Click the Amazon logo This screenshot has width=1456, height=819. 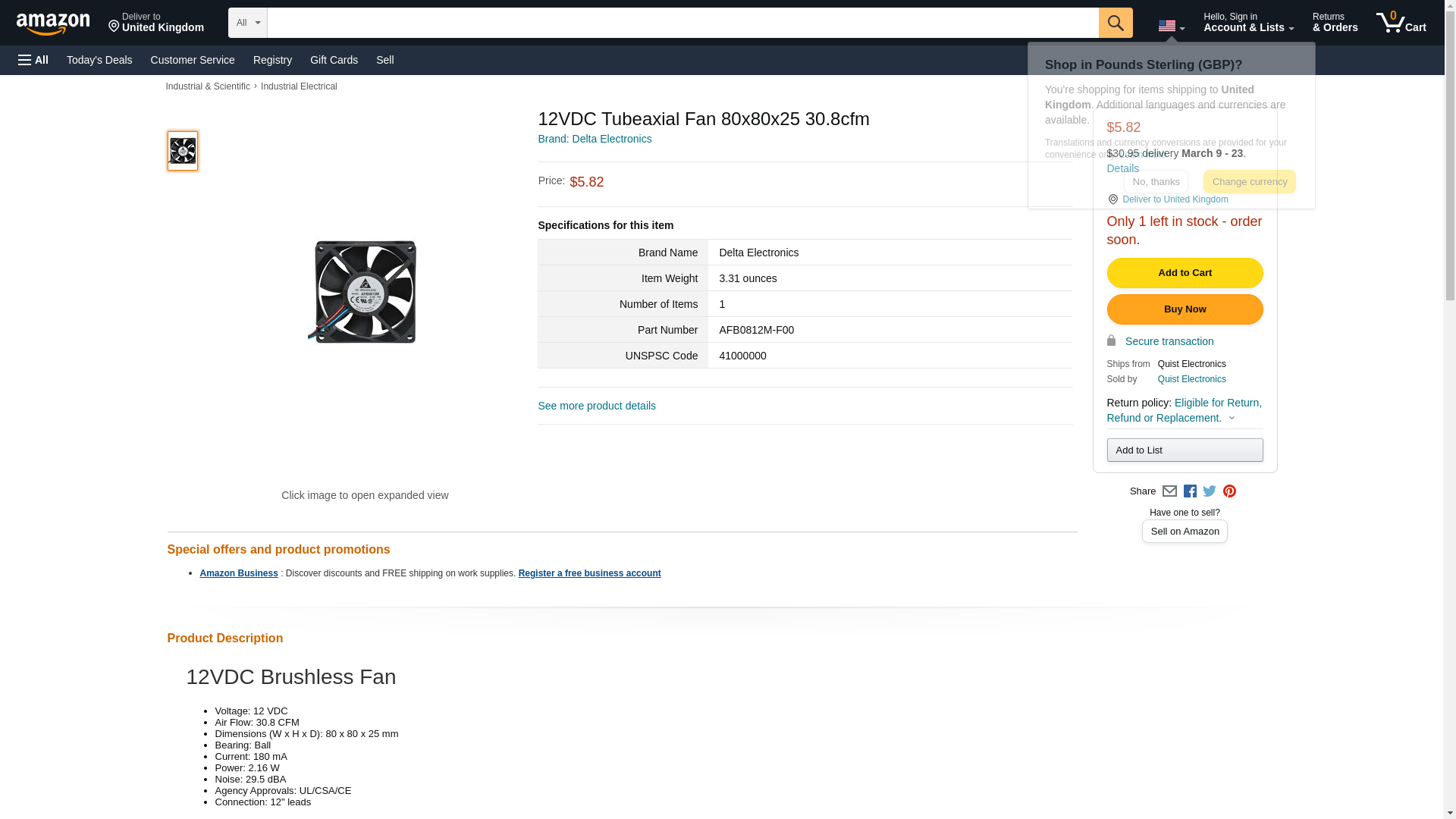(53, 24)
